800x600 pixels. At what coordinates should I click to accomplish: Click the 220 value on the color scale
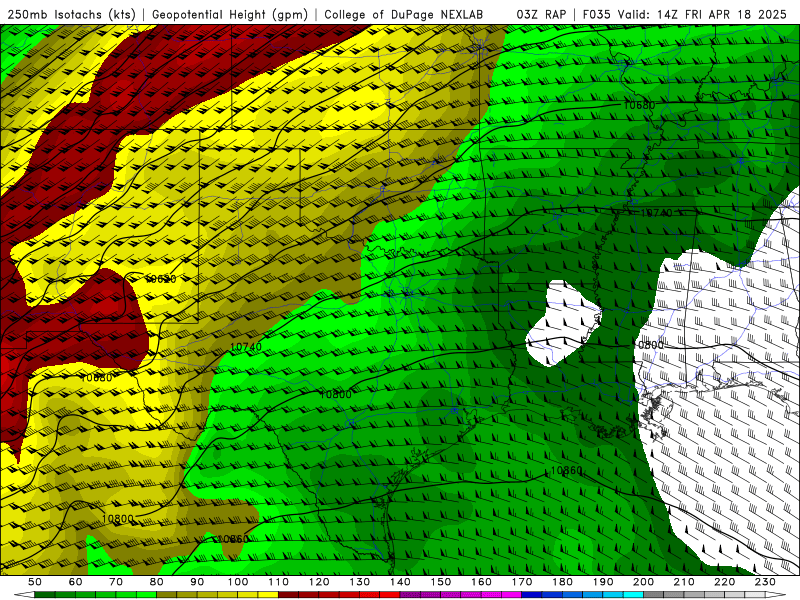[x=725, y=582]
